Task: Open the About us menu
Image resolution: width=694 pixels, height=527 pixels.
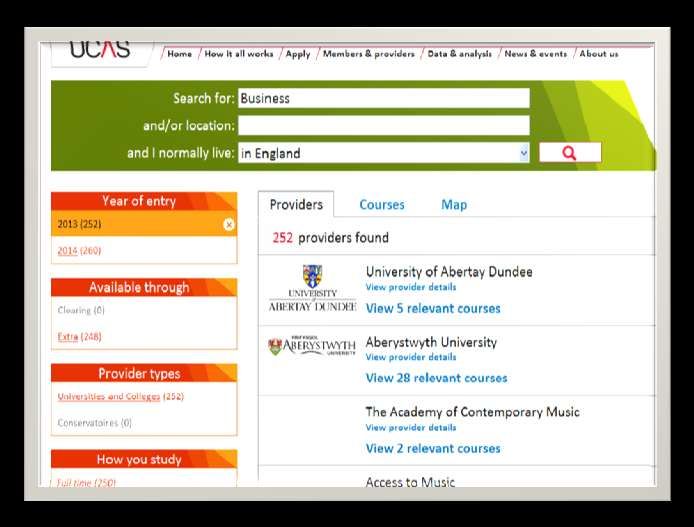Action: (599, 54)
